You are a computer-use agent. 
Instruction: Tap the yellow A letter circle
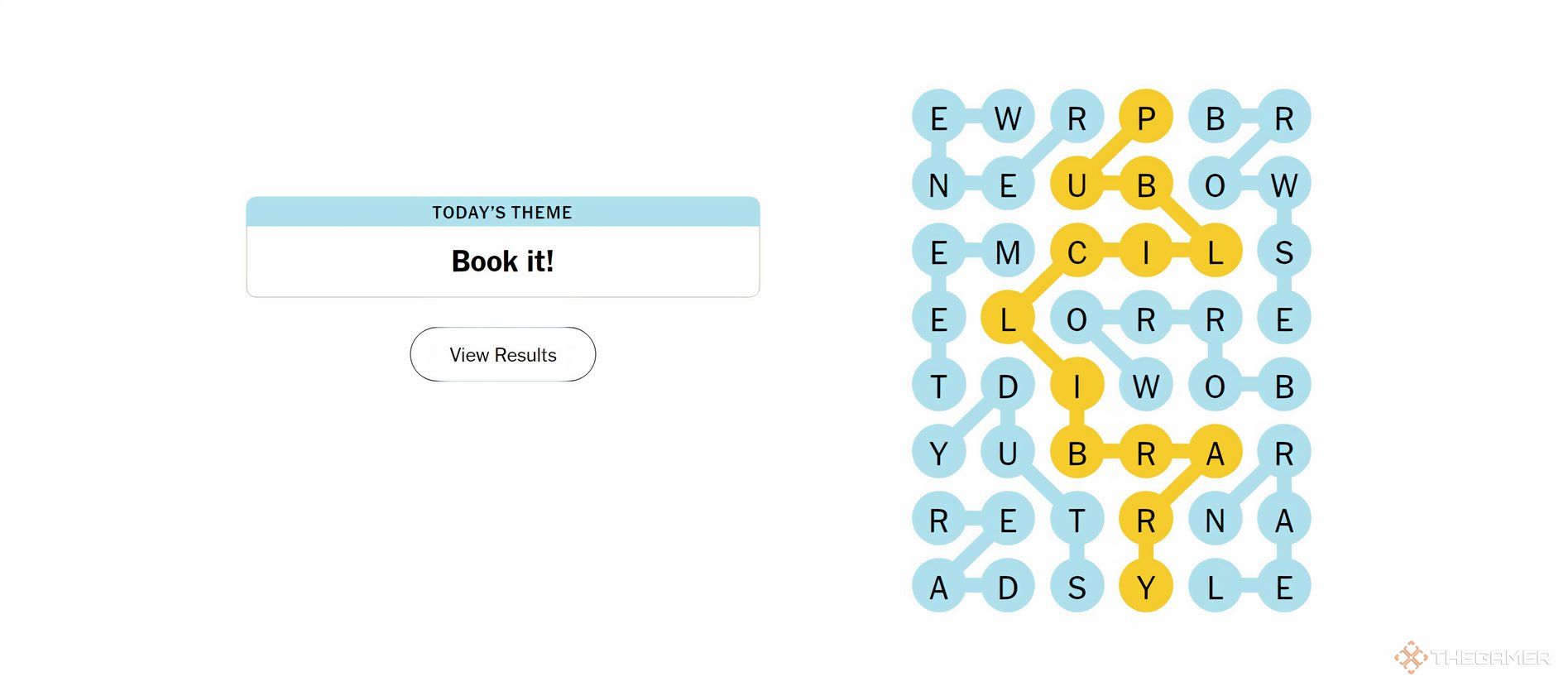(x=1215, y=453)
